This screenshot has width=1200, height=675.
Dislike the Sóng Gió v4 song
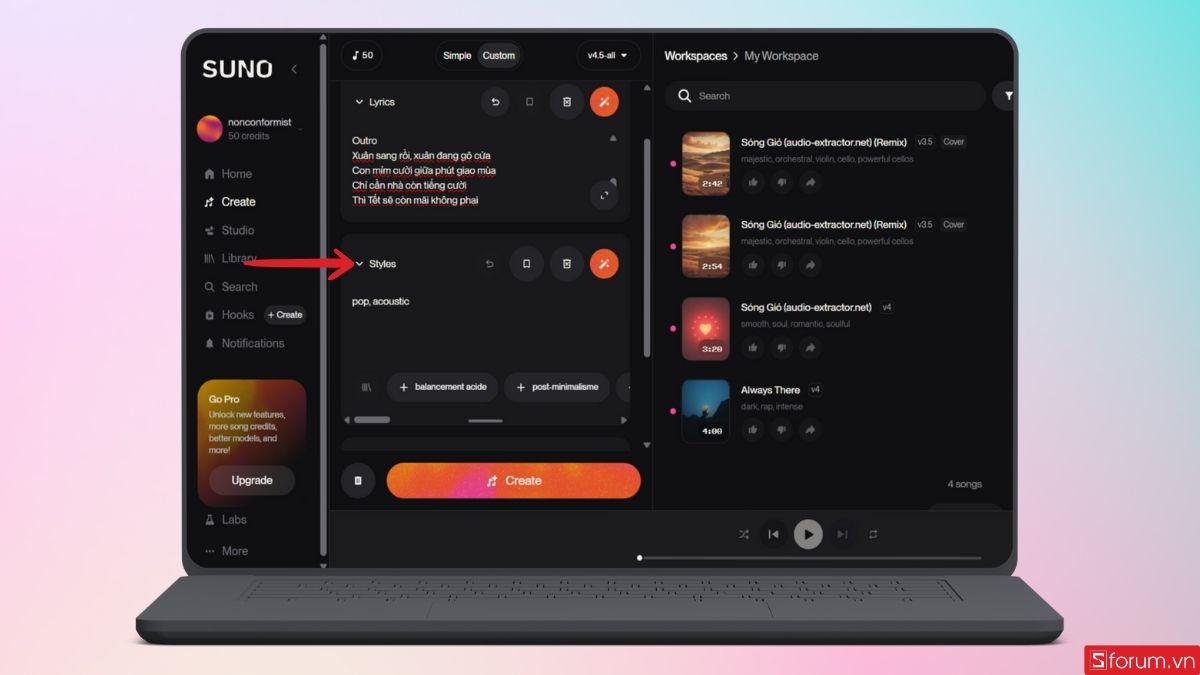click(x=782, y=347)
